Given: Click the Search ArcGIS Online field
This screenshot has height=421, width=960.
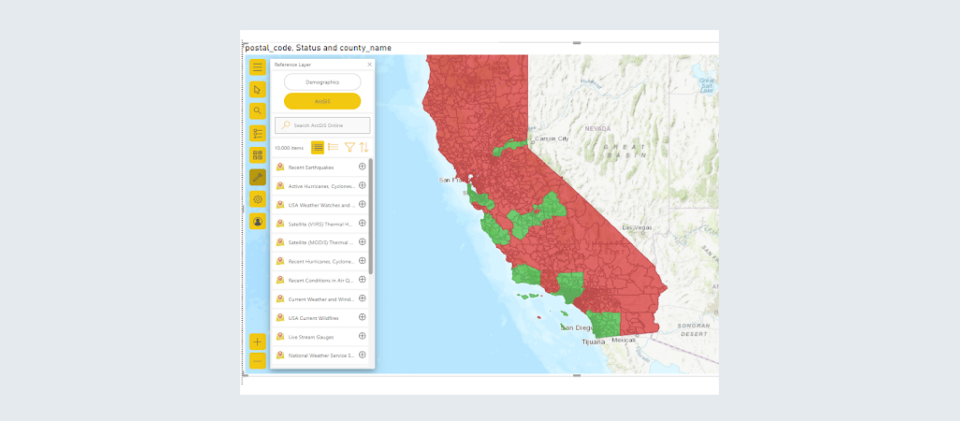Looking at the screenshot, I should [322, 125].
